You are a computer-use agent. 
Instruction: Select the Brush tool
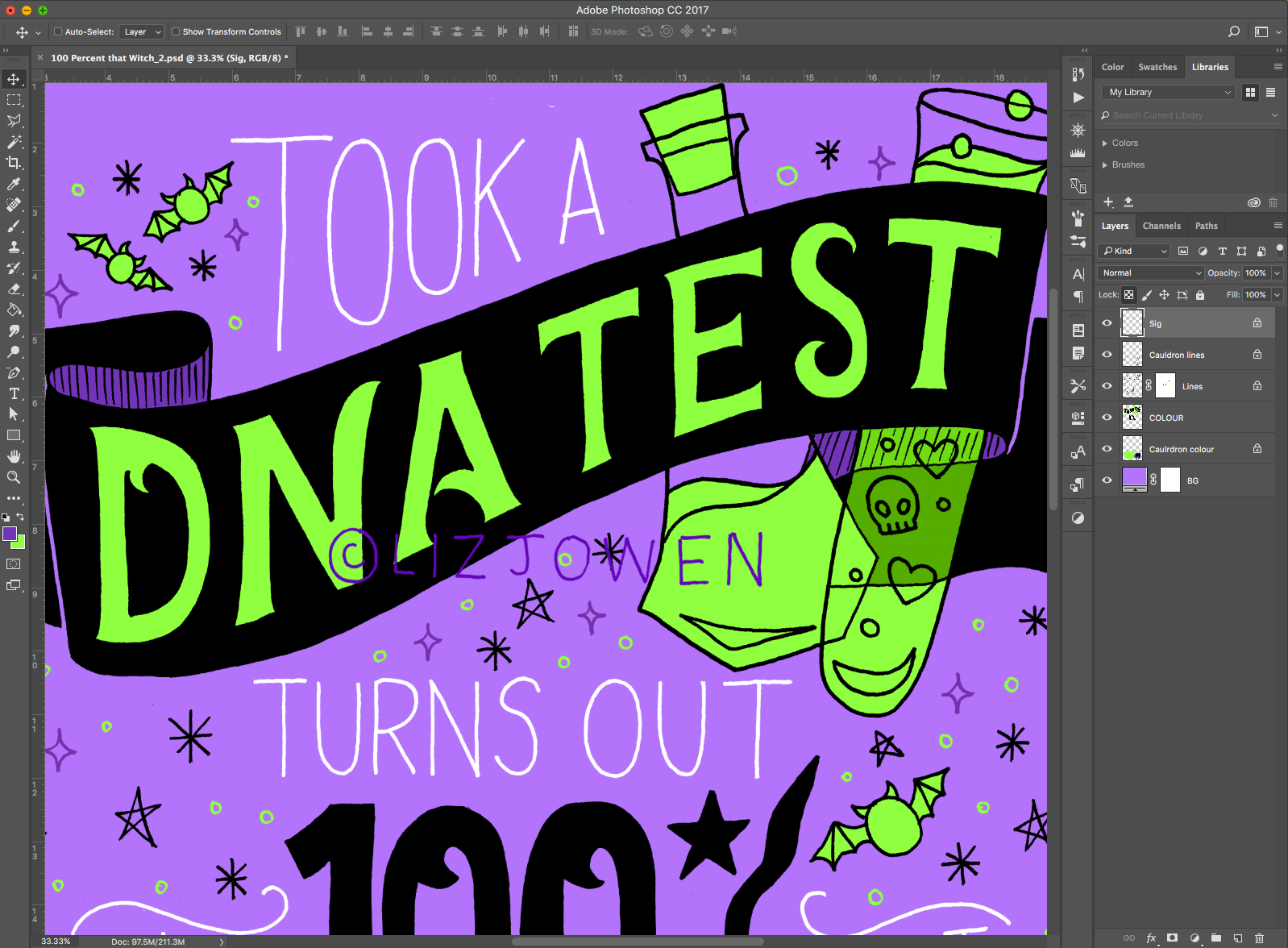pyautogui.click(x=14, y=226)
